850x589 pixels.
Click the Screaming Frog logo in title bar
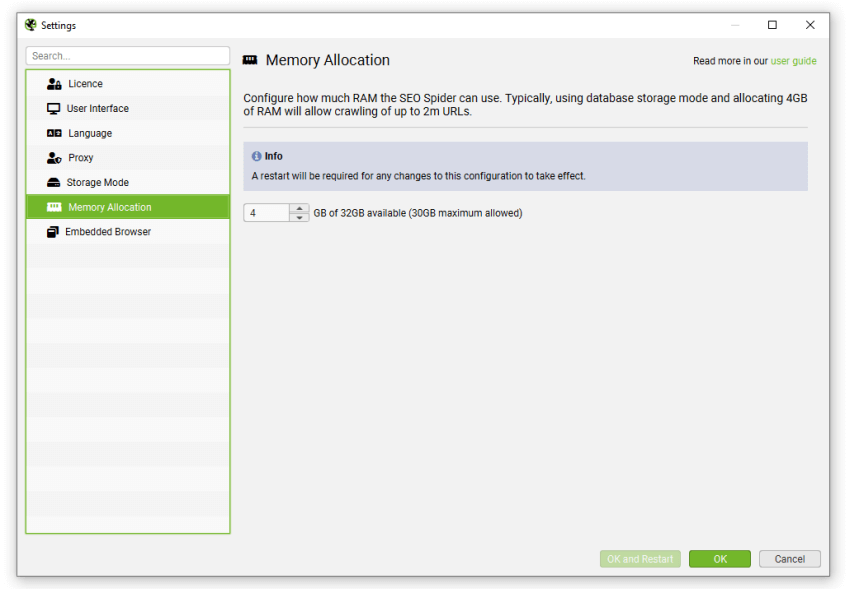29,24
